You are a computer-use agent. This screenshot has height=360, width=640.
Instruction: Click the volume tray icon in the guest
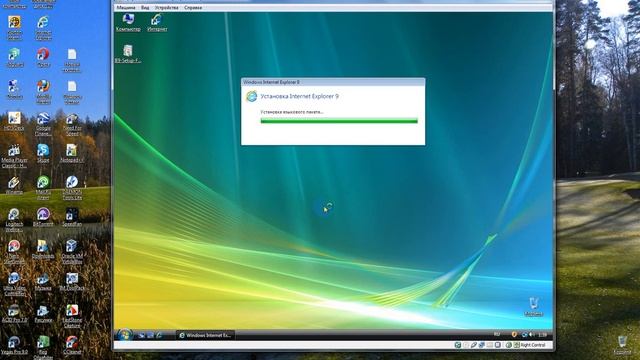point(531,335)
